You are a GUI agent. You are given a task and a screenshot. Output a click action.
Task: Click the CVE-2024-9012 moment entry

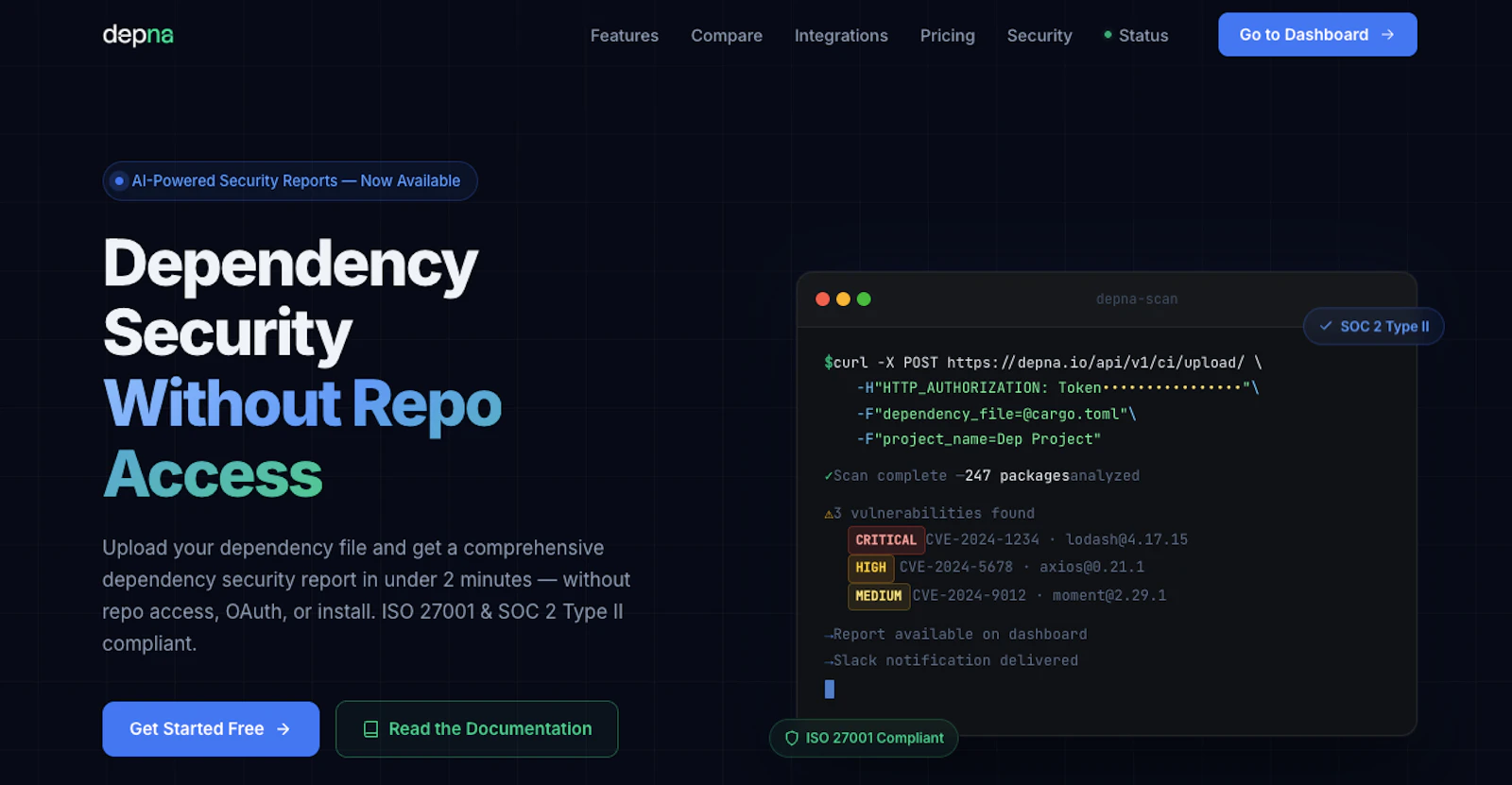[x=1039, y=595]
